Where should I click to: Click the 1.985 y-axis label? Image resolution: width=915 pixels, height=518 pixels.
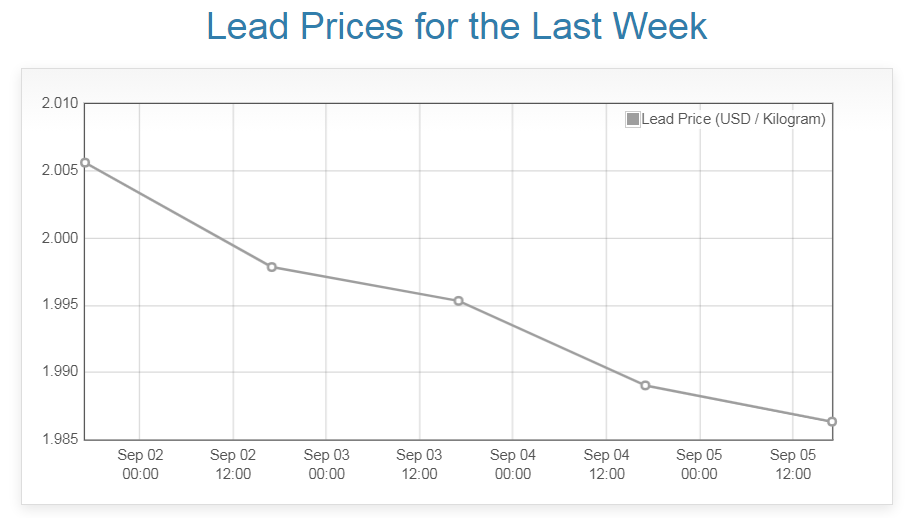point(59,439)
